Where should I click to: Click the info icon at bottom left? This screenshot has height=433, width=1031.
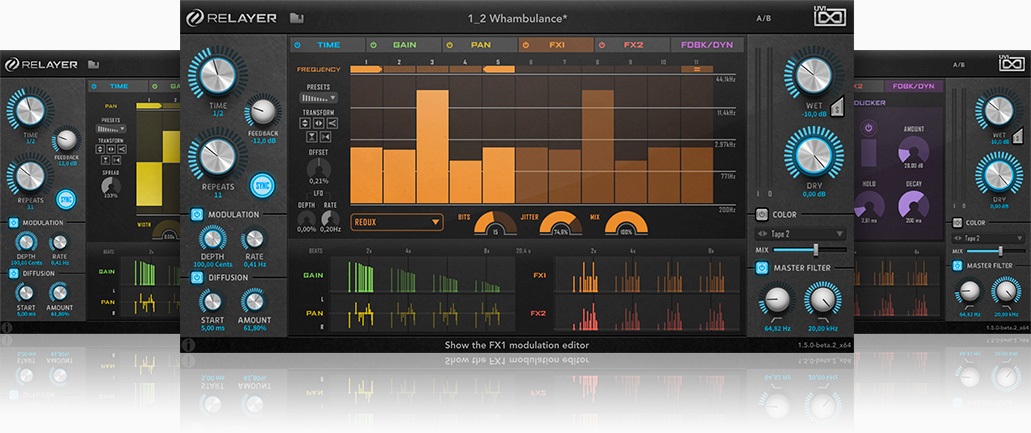point(189,346)
